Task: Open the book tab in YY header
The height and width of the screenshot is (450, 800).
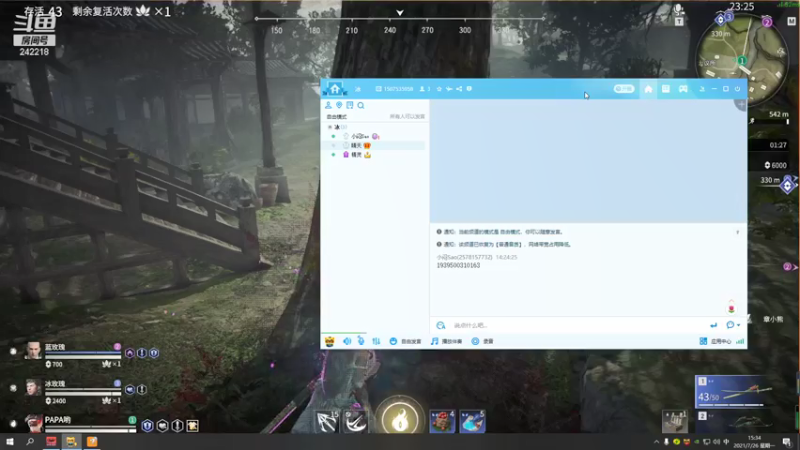Action: click(x=666, y=89)
